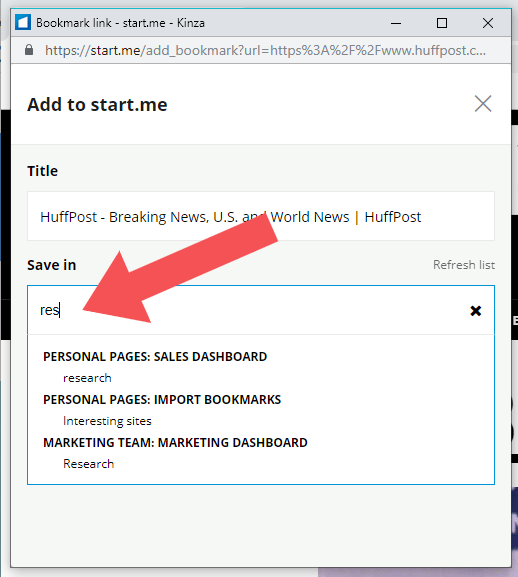Click the Refresh list link
This screenshot has width=518, height=577.
pyautogui.click(x=464, y=265)
